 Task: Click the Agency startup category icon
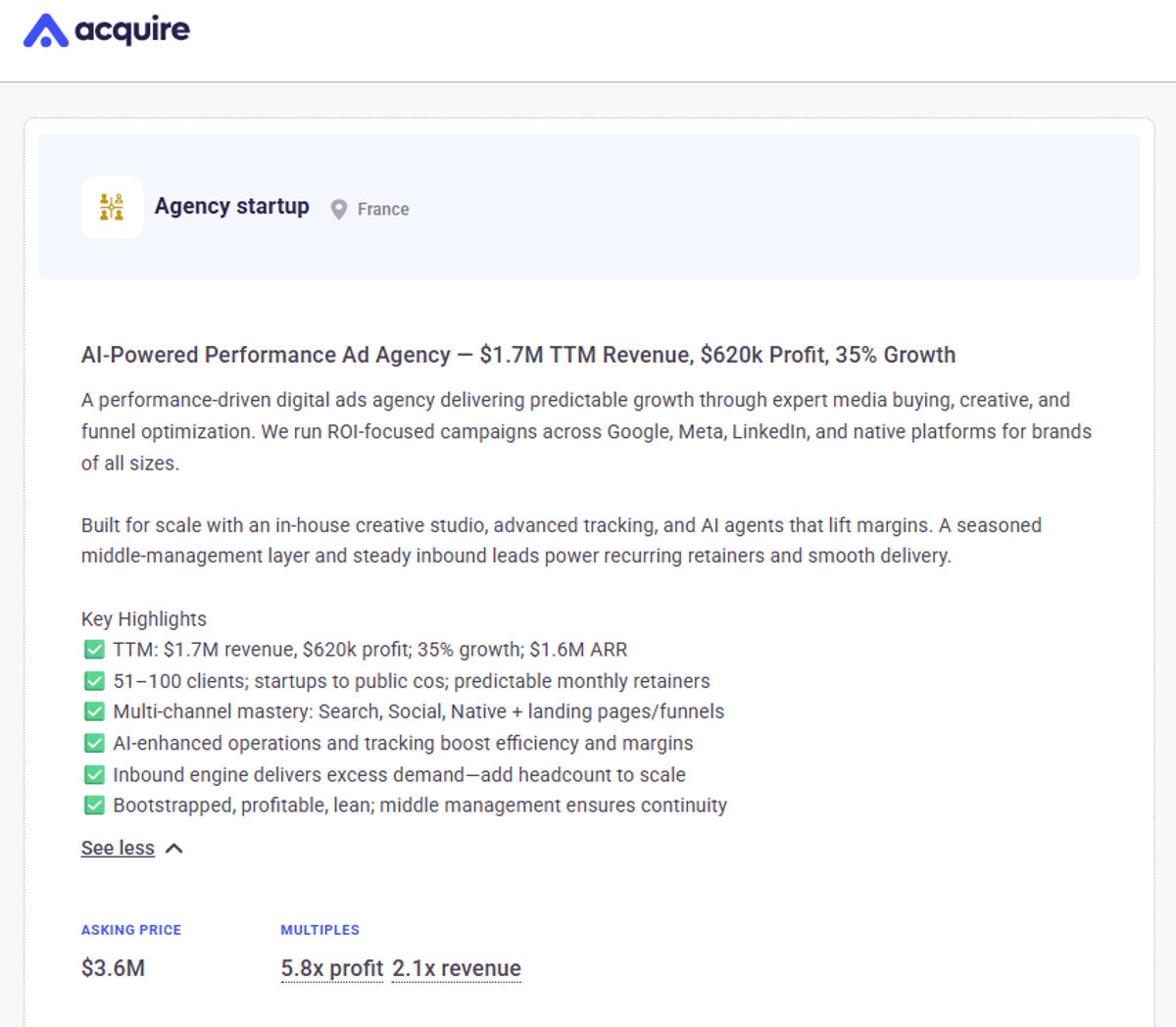(x=112, y=207)
